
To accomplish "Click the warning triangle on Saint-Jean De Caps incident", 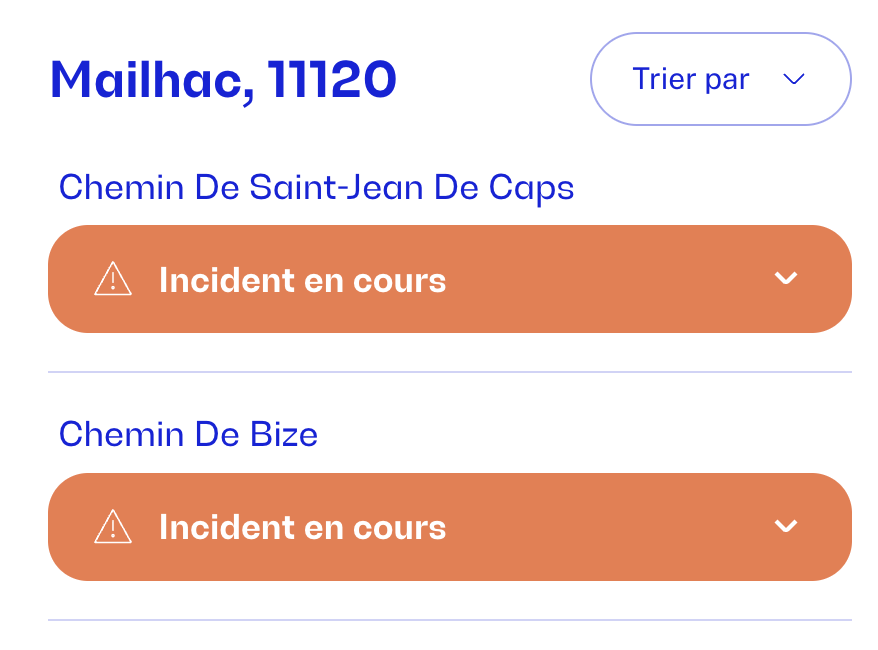I will pyautogui.click(x=113, y=279).
